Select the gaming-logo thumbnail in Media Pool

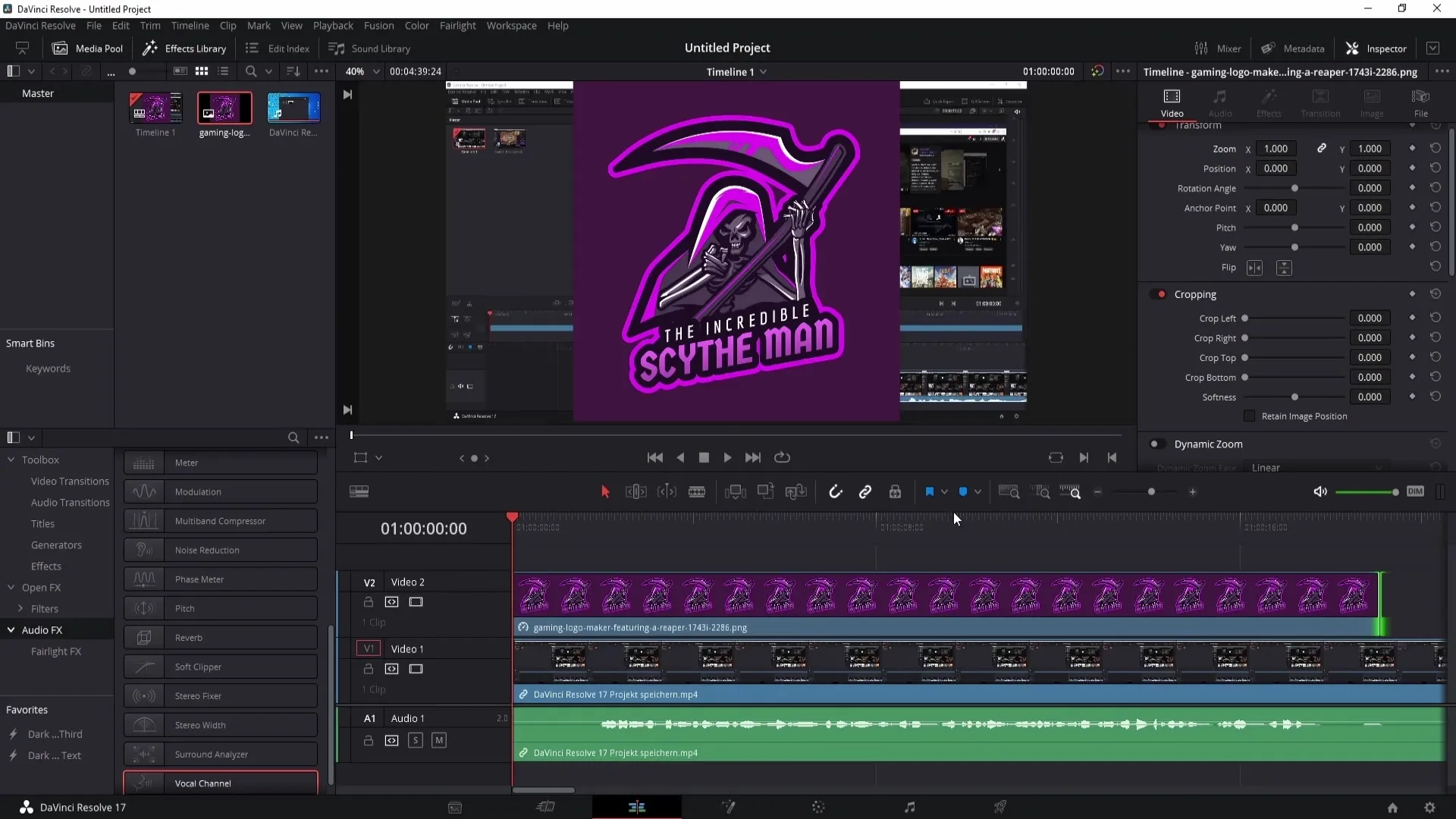tap(224, 108)
